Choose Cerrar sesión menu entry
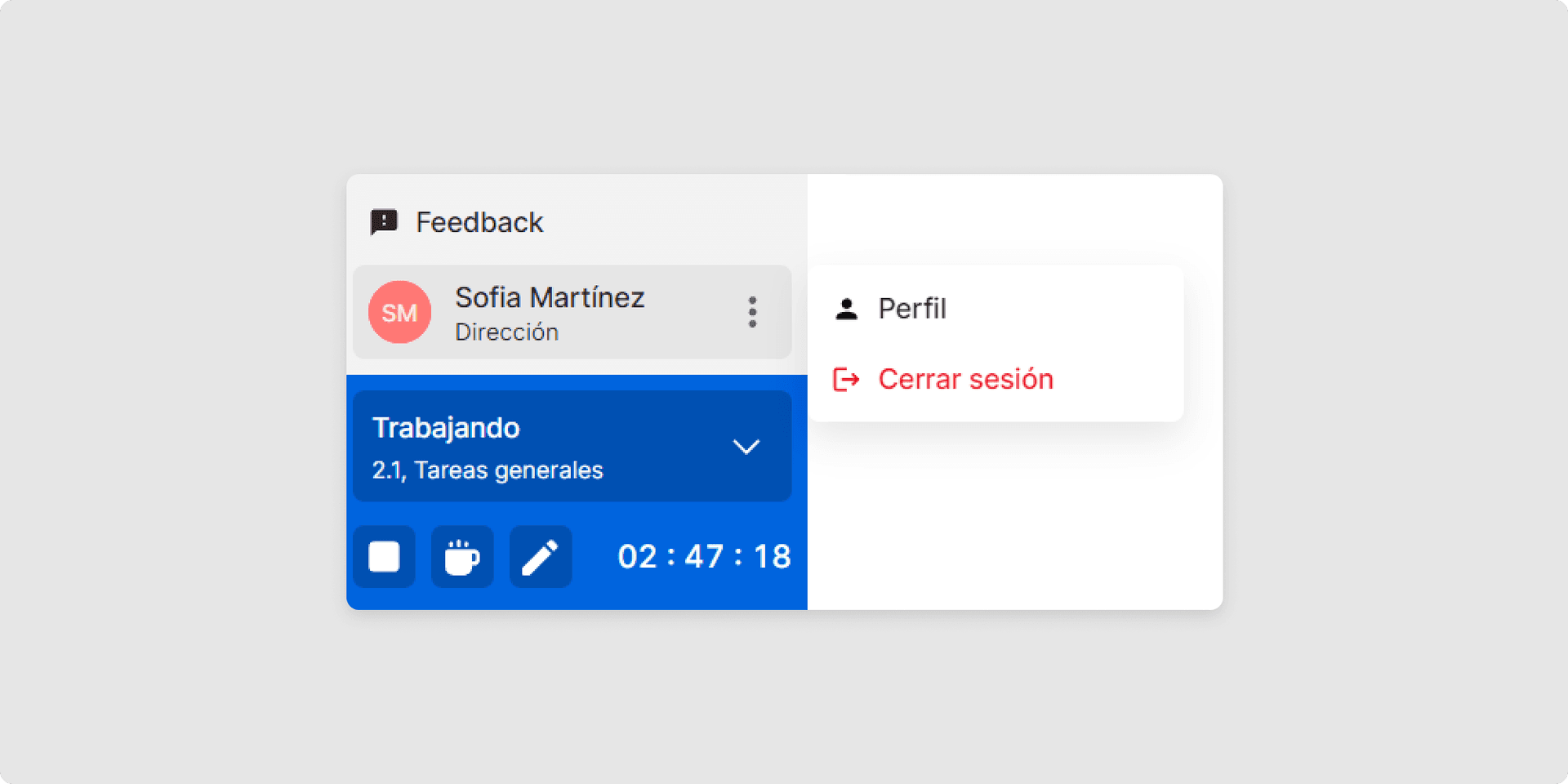1568x784 pixels. tap(965, 379)
